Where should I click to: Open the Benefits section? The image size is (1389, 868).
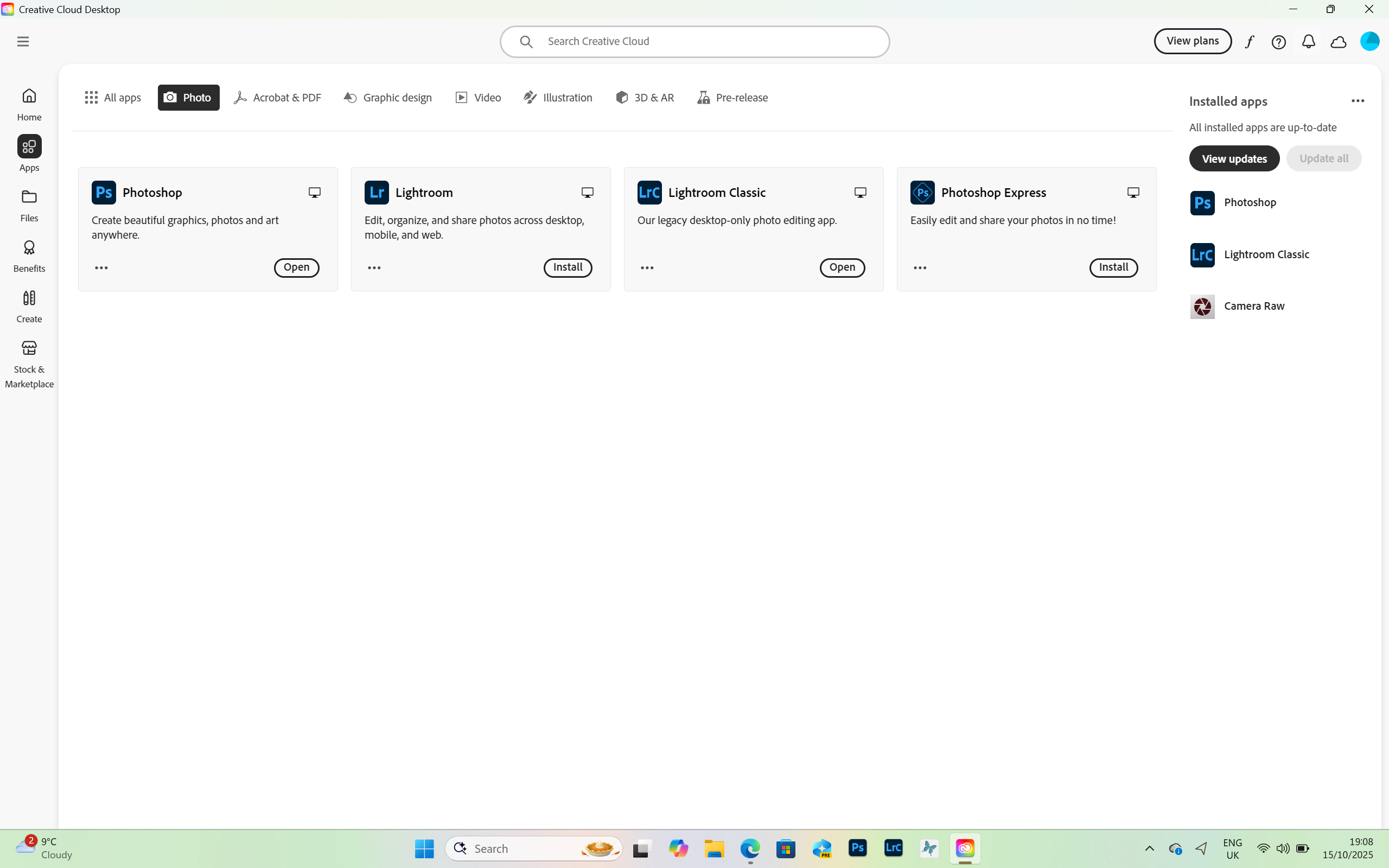tap(29, 255)
